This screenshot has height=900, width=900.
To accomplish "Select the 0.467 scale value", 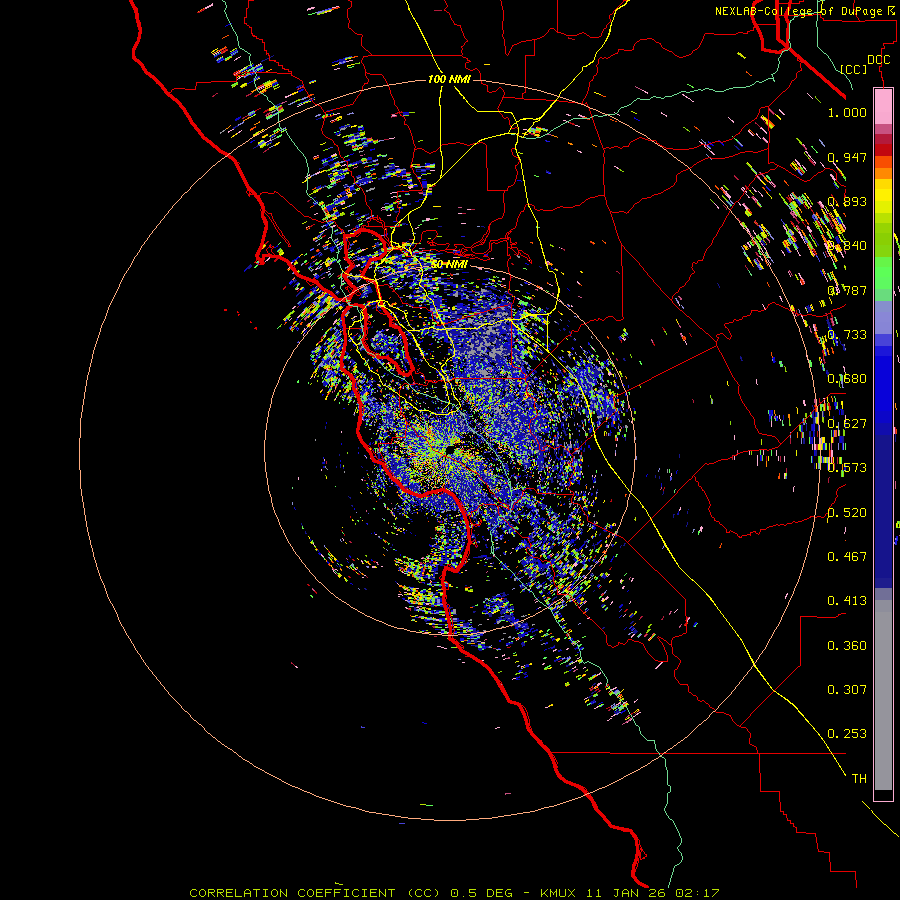I will (847, 557).
